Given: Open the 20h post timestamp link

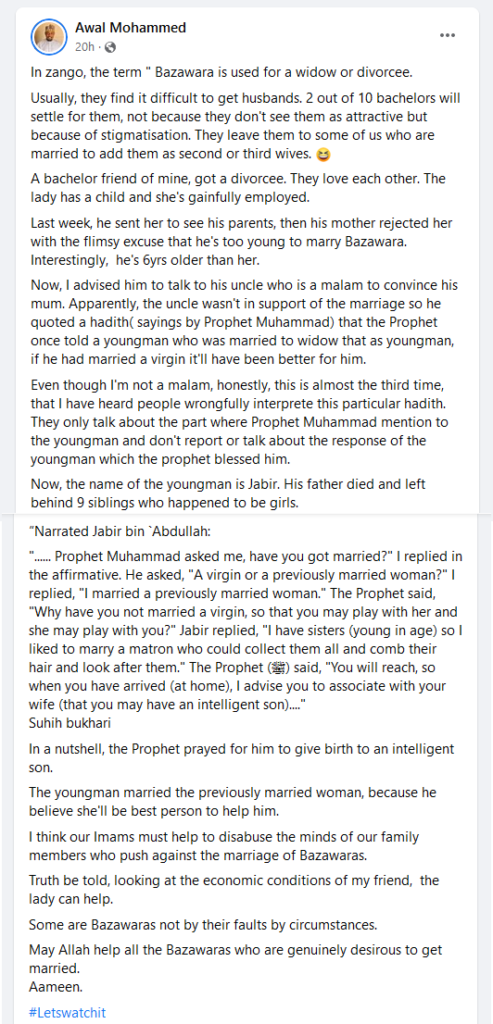Looking at the screenshot, I should point(85,47).
